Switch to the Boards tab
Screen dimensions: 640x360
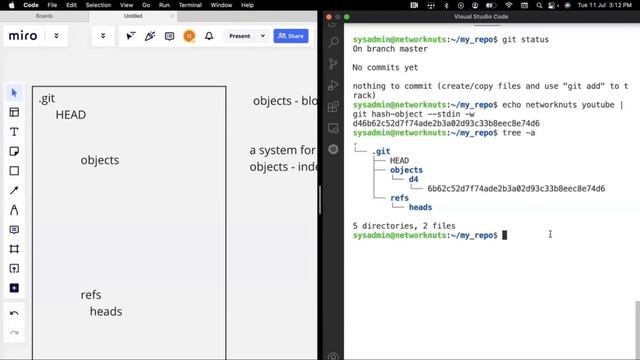[44, 16]
